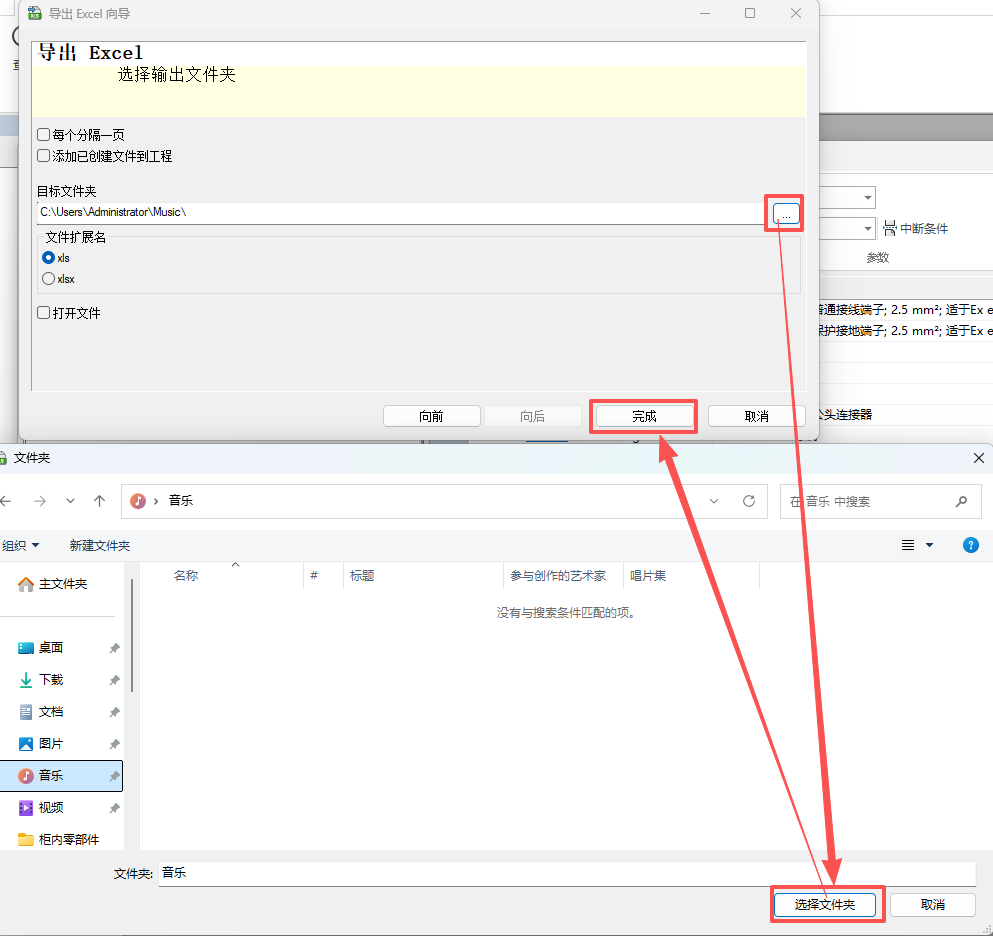Screen dimensions: 993x936
Task: Open the view options dropdown arrow
Action: point(929,545)
